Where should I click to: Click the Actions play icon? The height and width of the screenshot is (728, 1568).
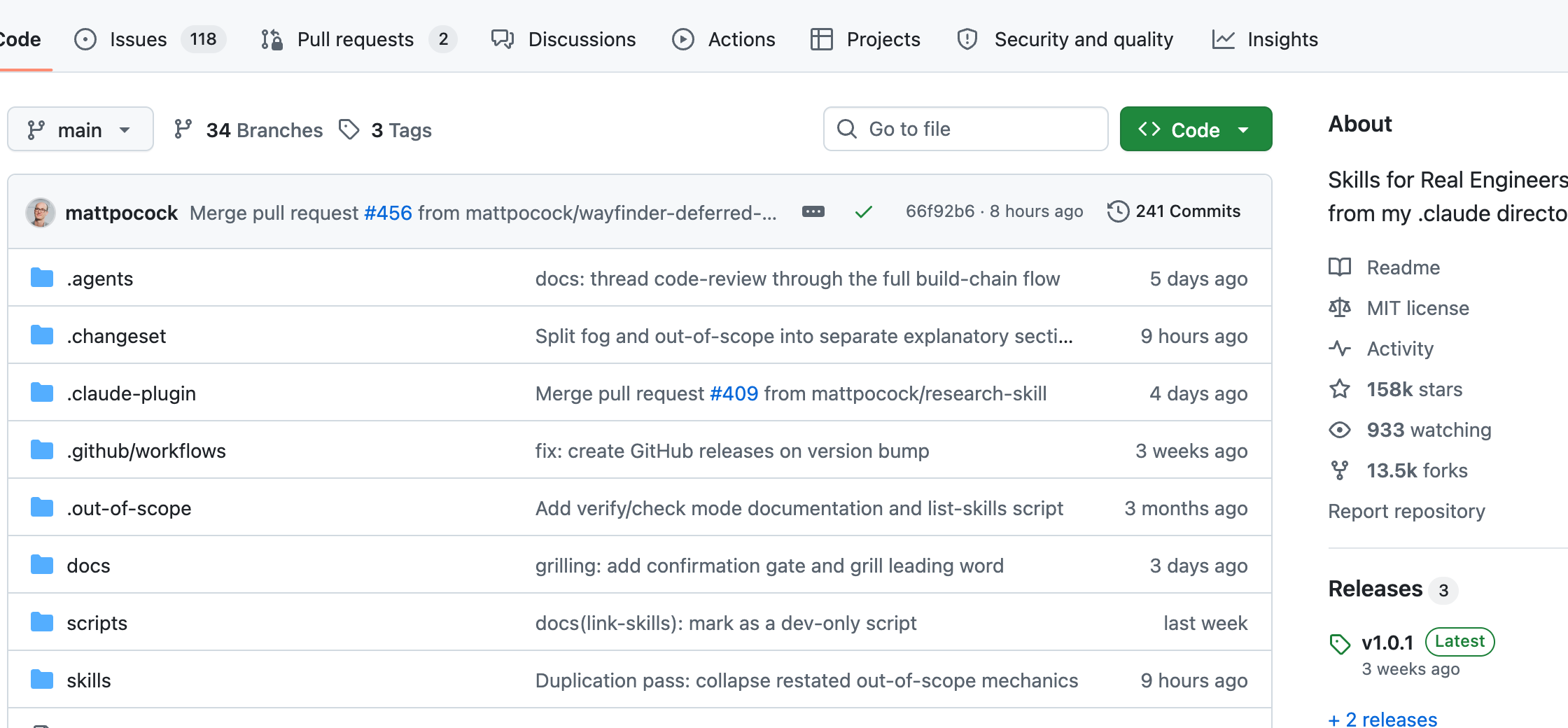683,39
